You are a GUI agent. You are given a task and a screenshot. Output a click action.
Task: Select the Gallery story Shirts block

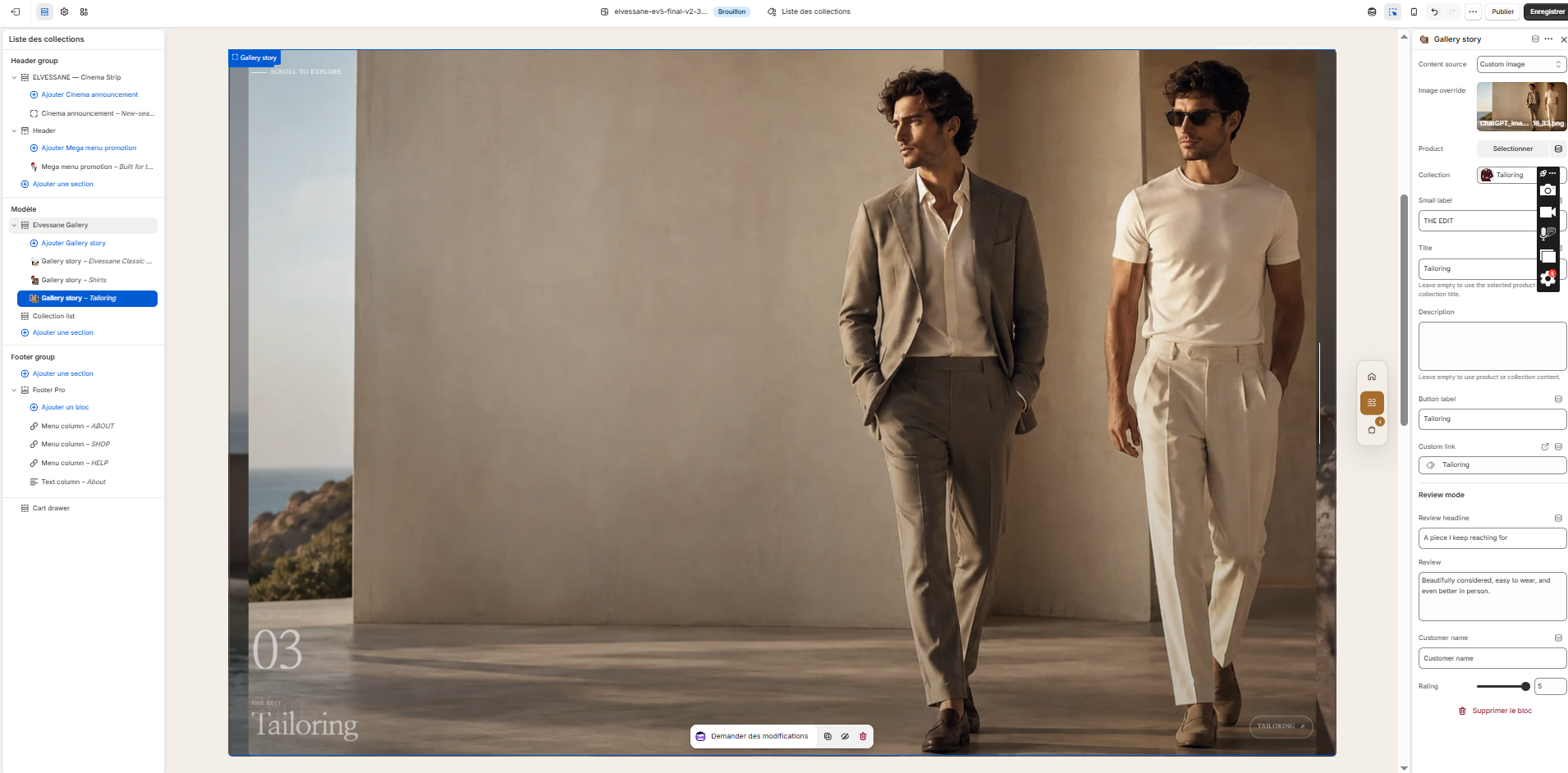tap(87, 280)
